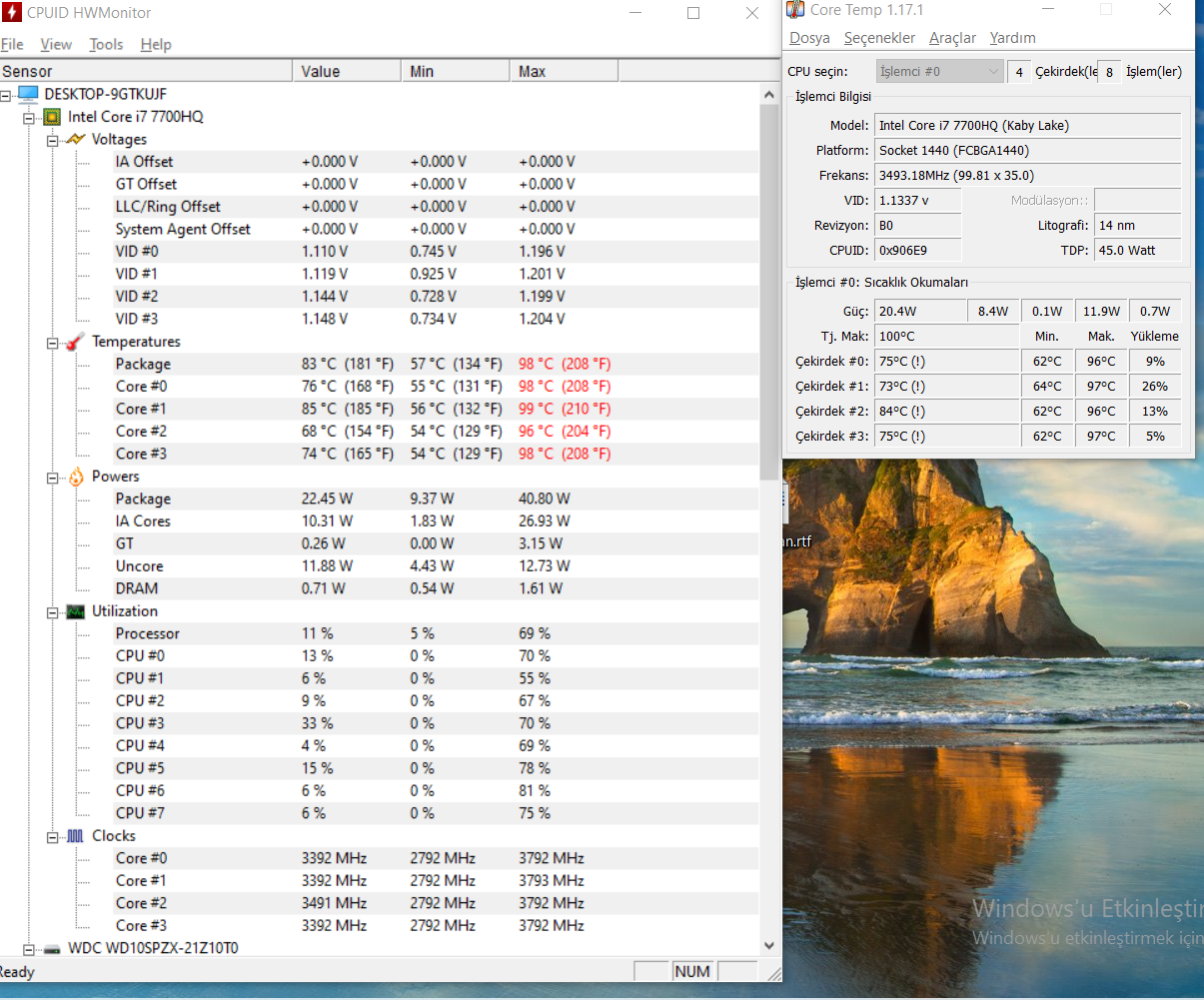This screenshot has width=1204, height=1000.
Task: Open the Help menu in HWMonitor
Action: point(156,44)
